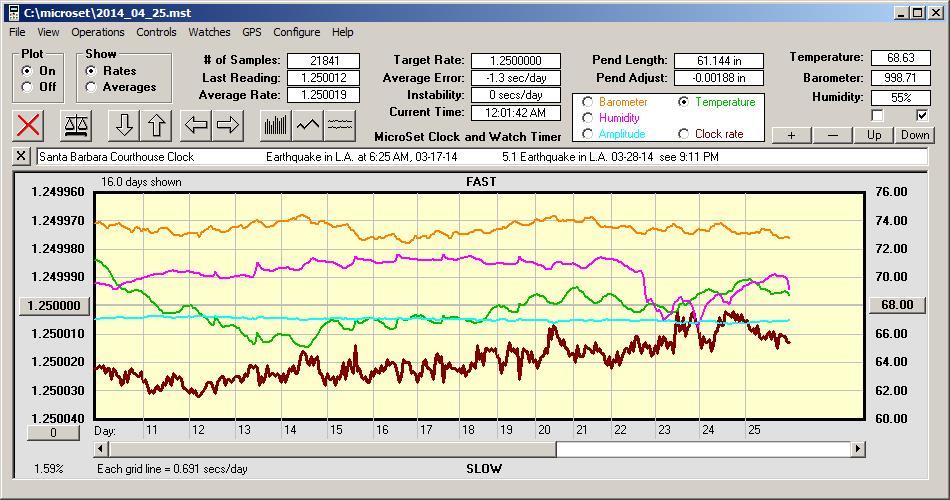
Task: Click the Barometer value field
Action: (x=900, y=78)
